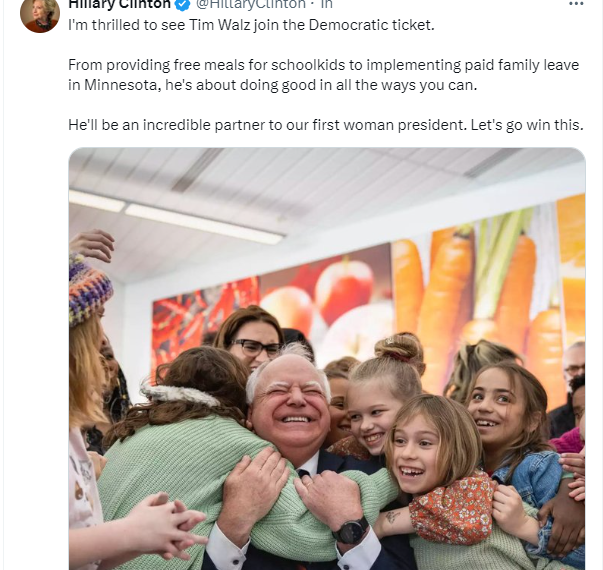603x570 pixels.
Task: Click the black wristwatch in the photo
Action: (351, 530)
